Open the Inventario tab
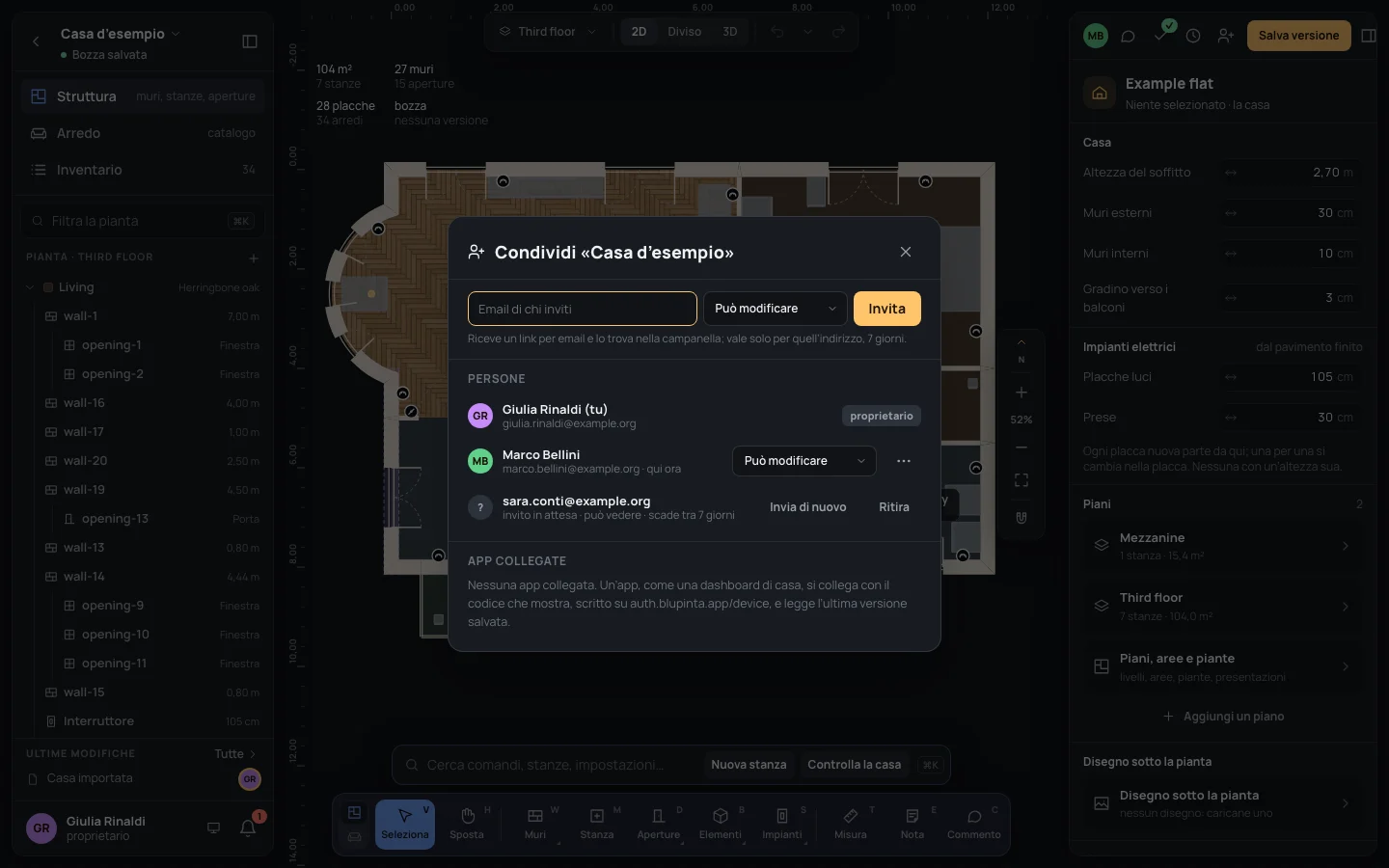 tap(144, 170)
